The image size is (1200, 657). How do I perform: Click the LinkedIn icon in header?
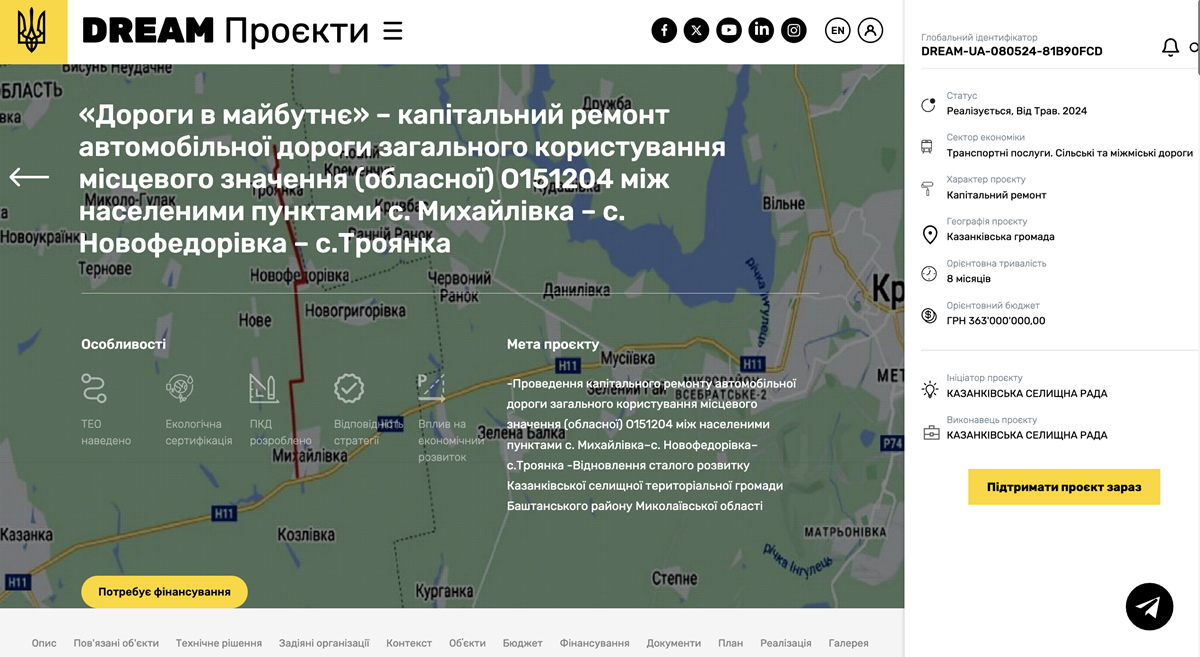761,31
